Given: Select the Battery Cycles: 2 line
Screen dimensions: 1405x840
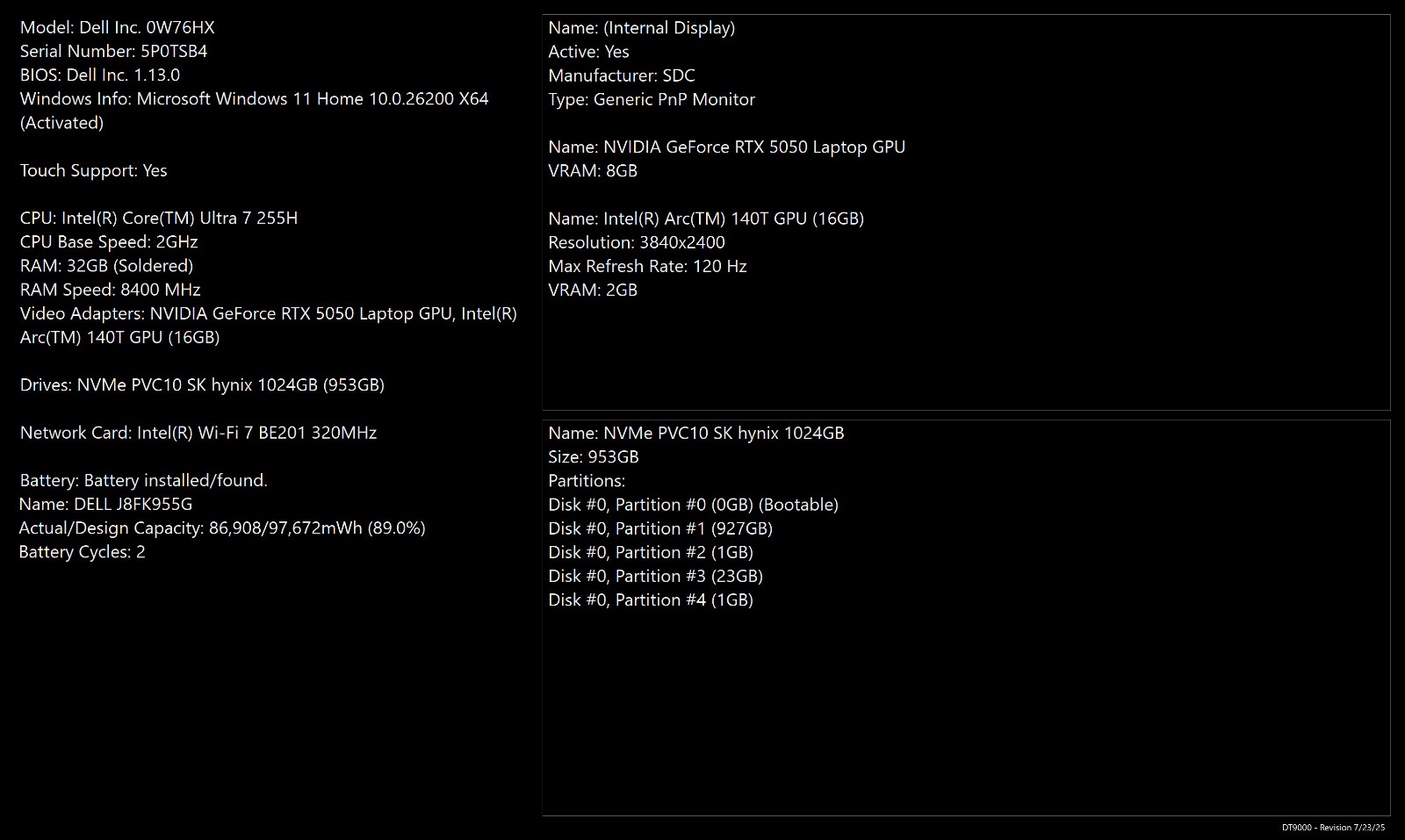Looking at the screenshot, I should pyautogui.click(x=83, y=551).
